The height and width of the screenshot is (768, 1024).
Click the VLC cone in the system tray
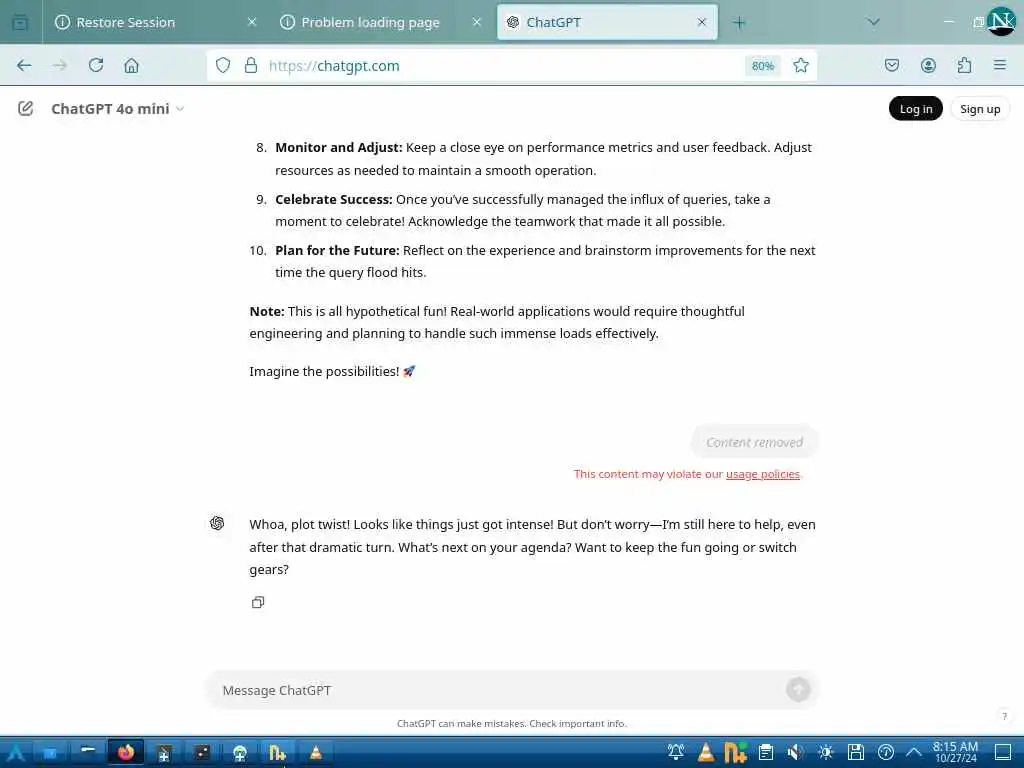tap(706, 753)
